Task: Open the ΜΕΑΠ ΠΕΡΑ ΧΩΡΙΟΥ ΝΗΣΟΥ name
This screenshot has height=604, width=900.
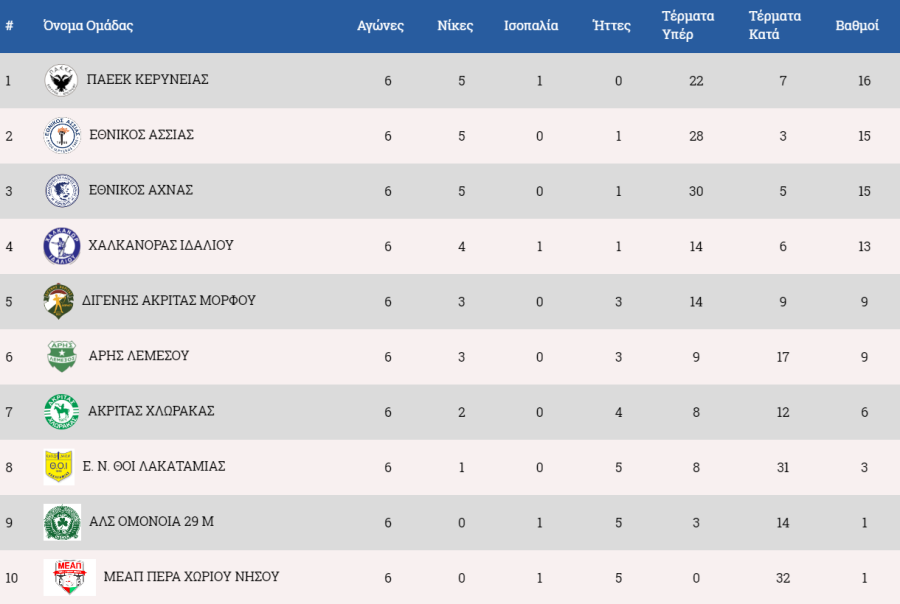Action: (x=191, y=576)
